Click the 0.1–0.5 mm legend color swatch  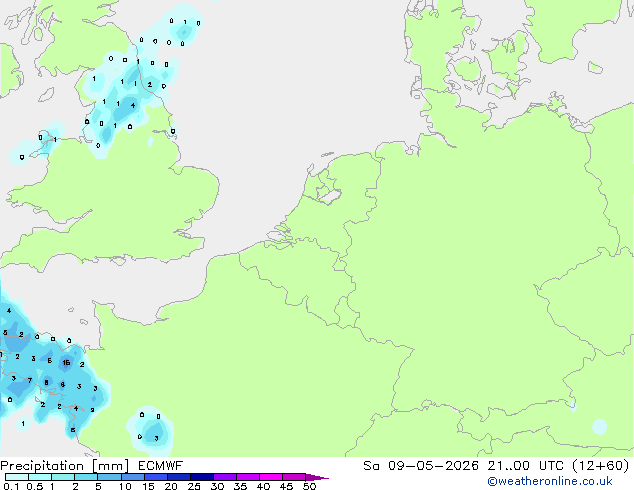[17, 477]
